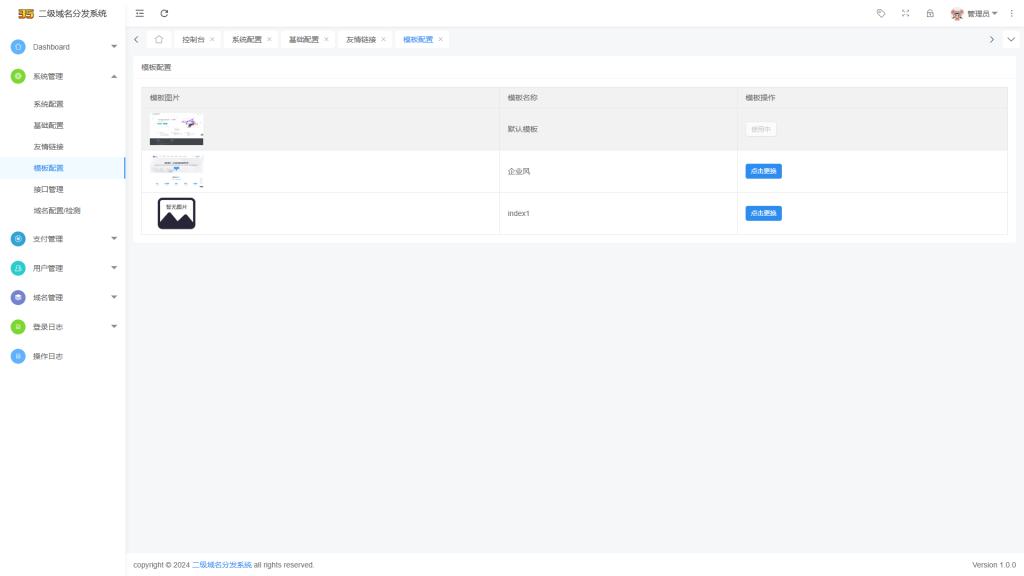The width and height of the screenshot is (1024, 576).
Task: Switch to the 基础配置 tab
Action: click(303, 39)
